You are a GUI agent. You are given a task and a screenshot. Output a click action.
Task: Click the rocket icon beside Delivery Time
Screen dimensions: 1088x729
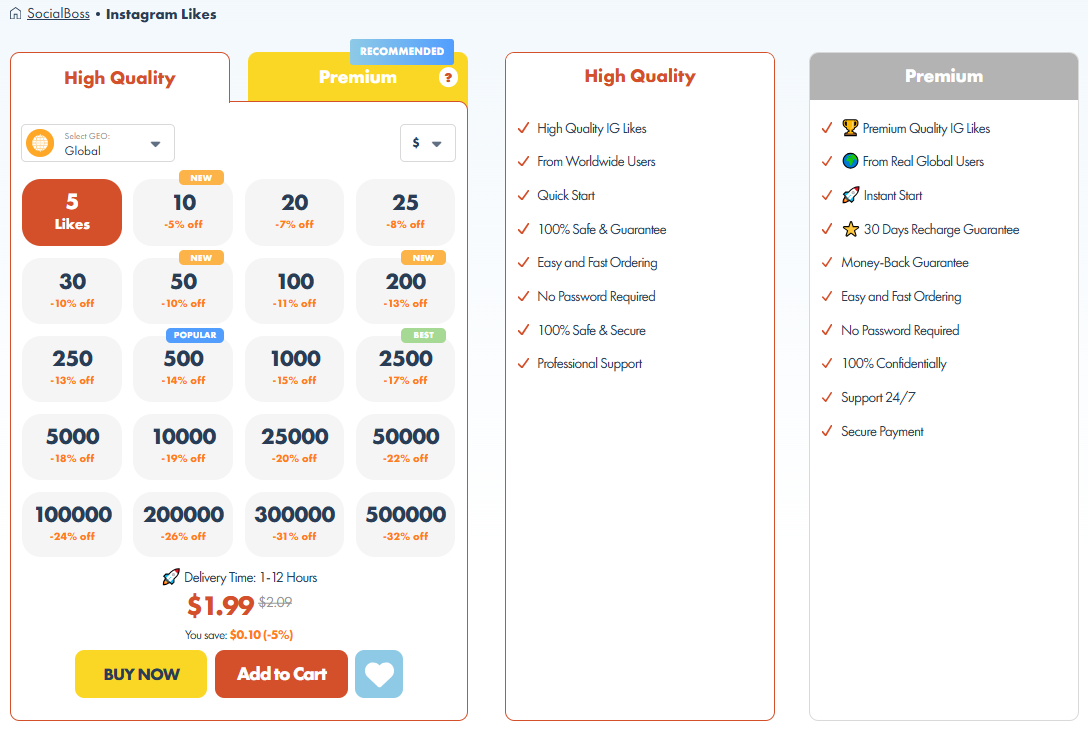[171, 577]
